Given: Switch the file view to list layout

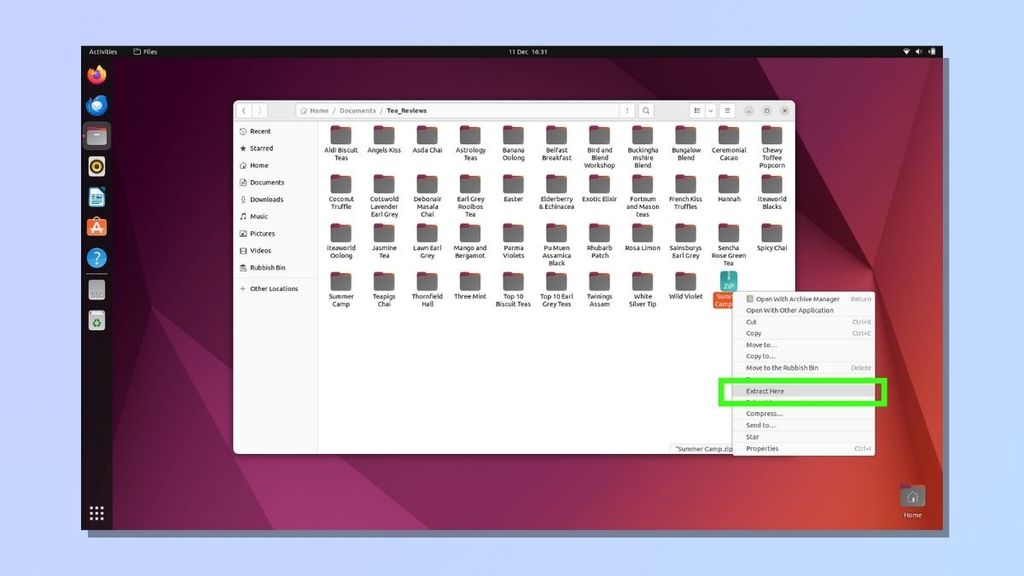Looking at the screenshot, I should (697, 110).
